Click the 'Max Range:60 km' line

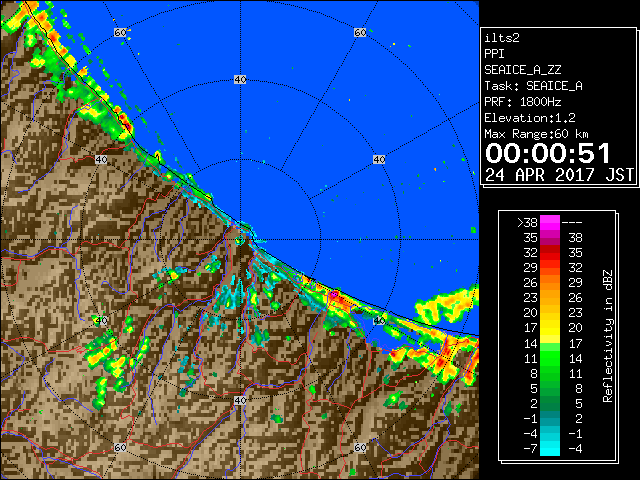tap(536, 134)
